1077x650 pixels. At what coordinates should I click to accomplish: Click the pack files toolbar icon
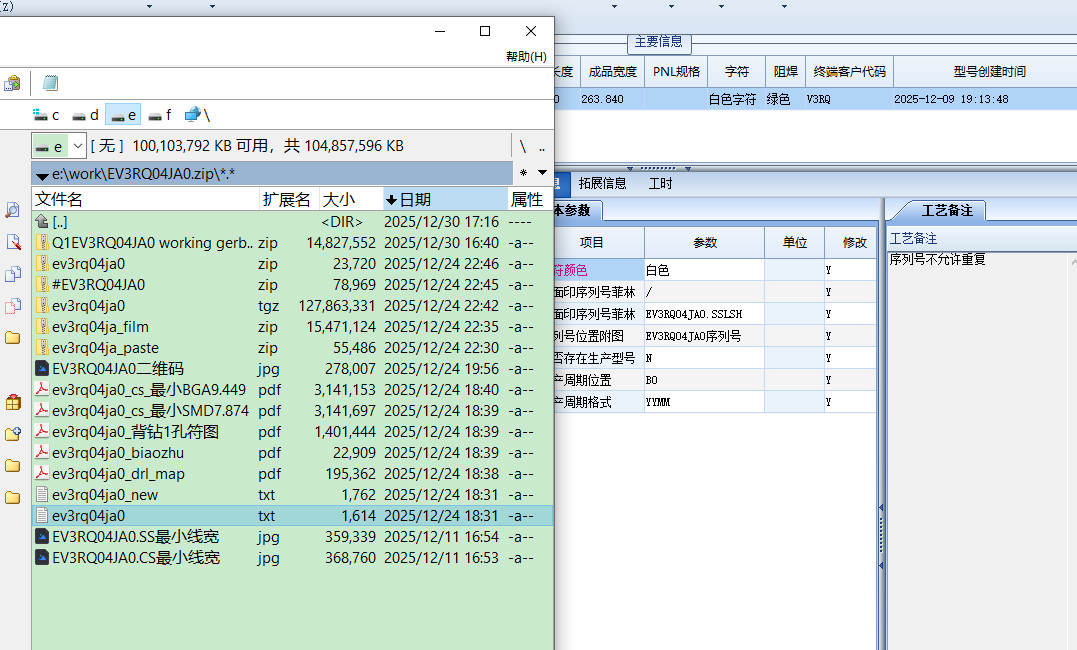(x=12, y=83)
